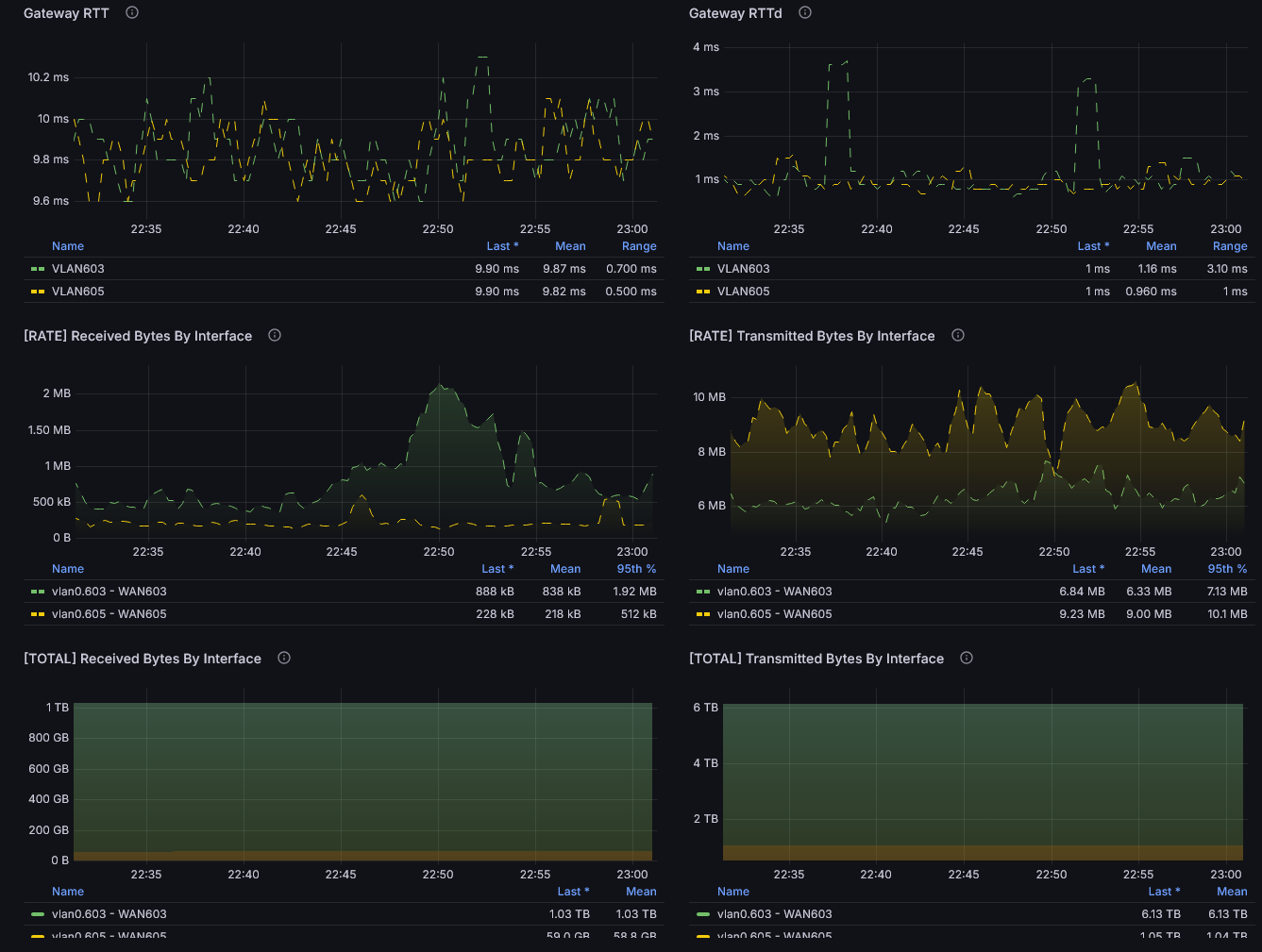The width and height of the screenshot is (1262, 952).
Task: Select the 1.92 MB 95th percentile value
Action: tap(635, 592)
